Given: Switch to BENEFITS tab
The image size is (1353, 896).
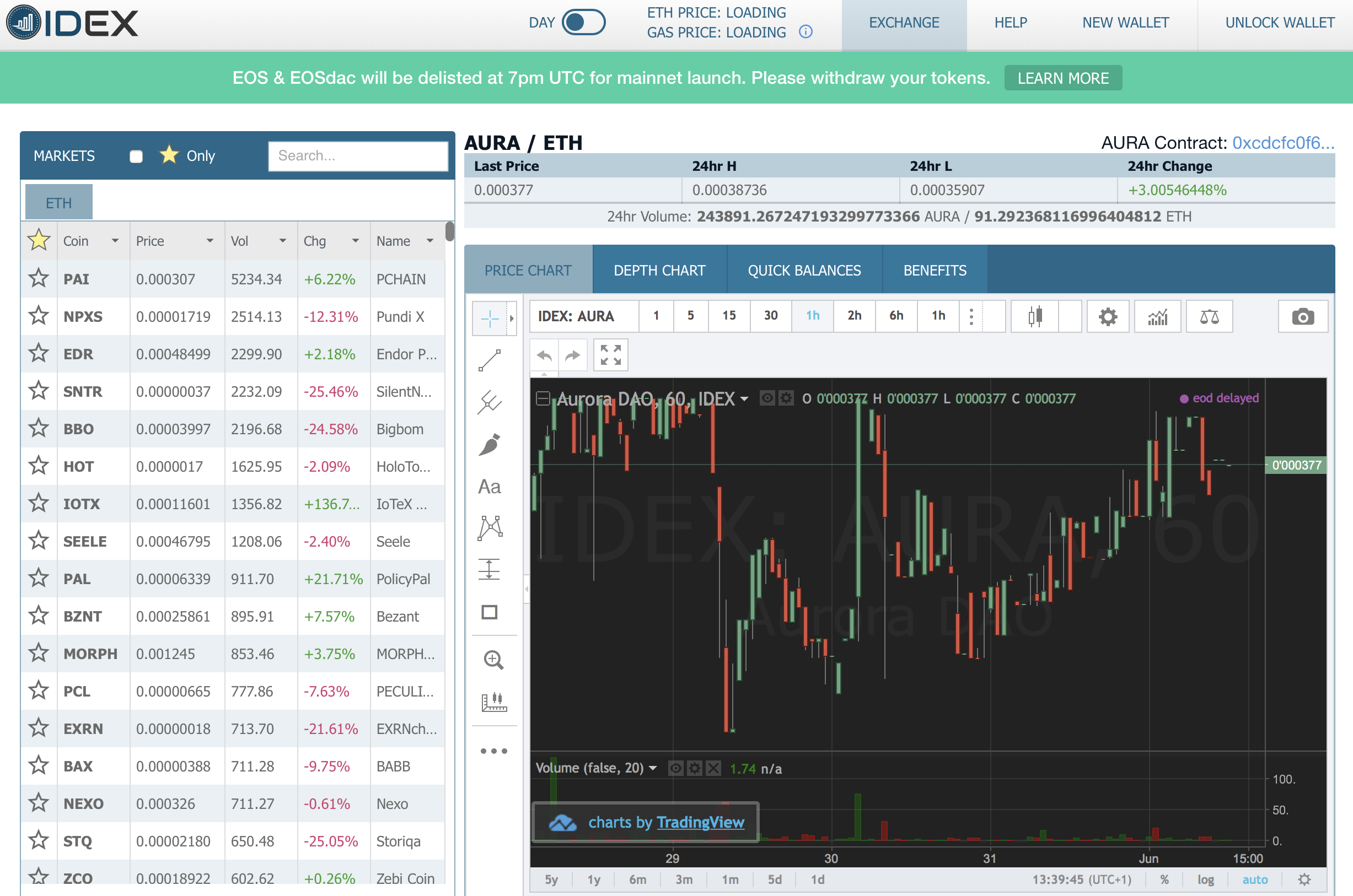Looking at the screenshot, I should [935, 269].
